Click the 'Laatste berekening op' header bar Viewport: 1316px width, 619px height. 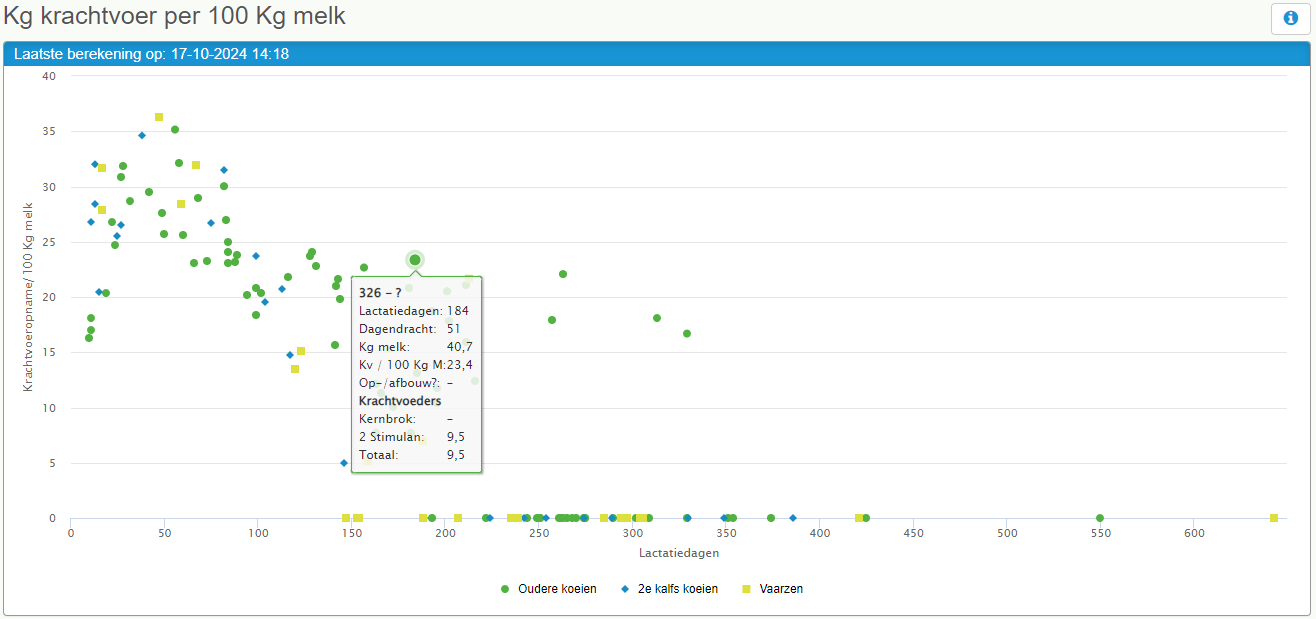tap(657, 54)
